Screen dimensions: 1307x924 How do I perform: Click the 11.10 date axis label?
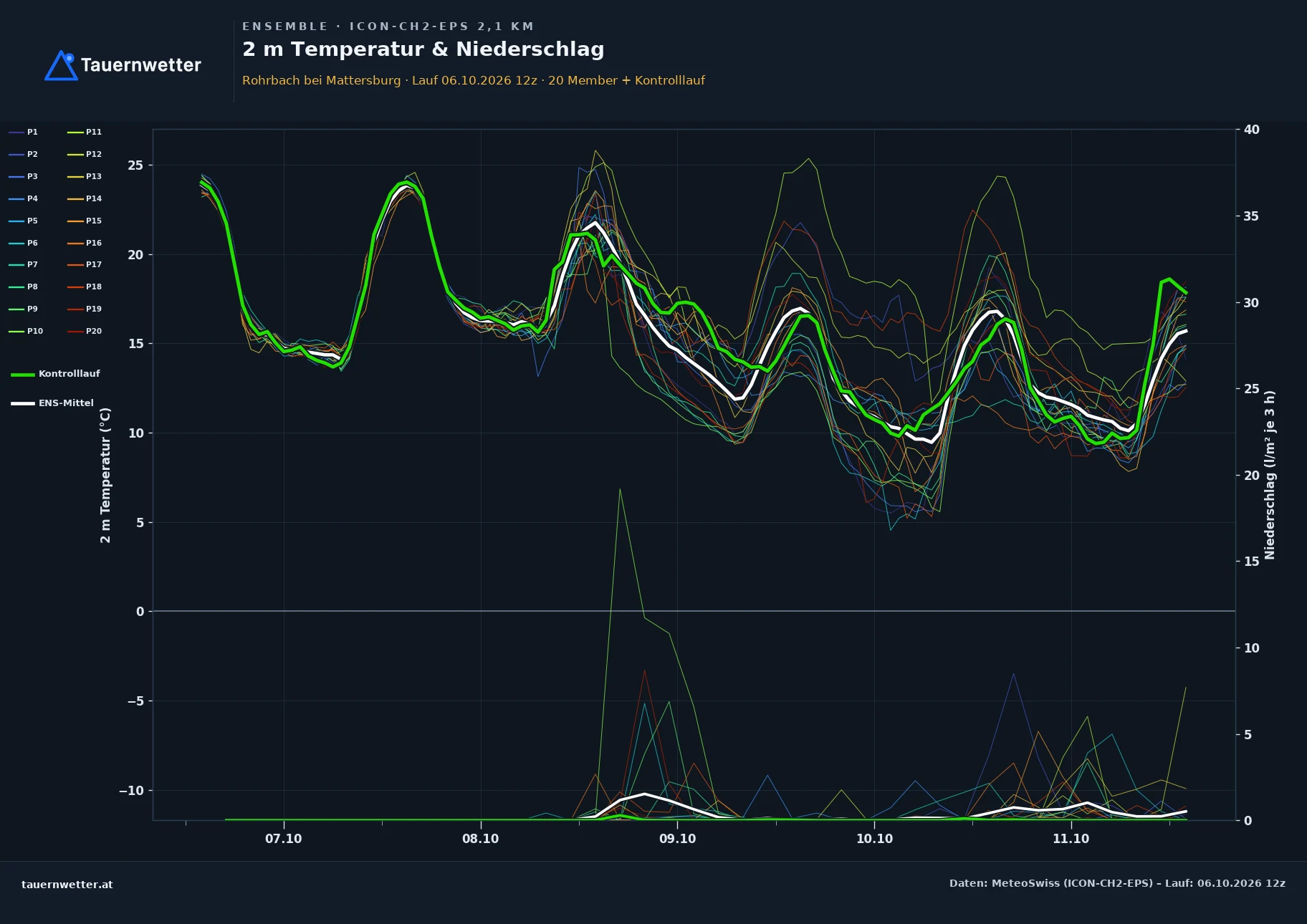click(x=1071, y=839)
